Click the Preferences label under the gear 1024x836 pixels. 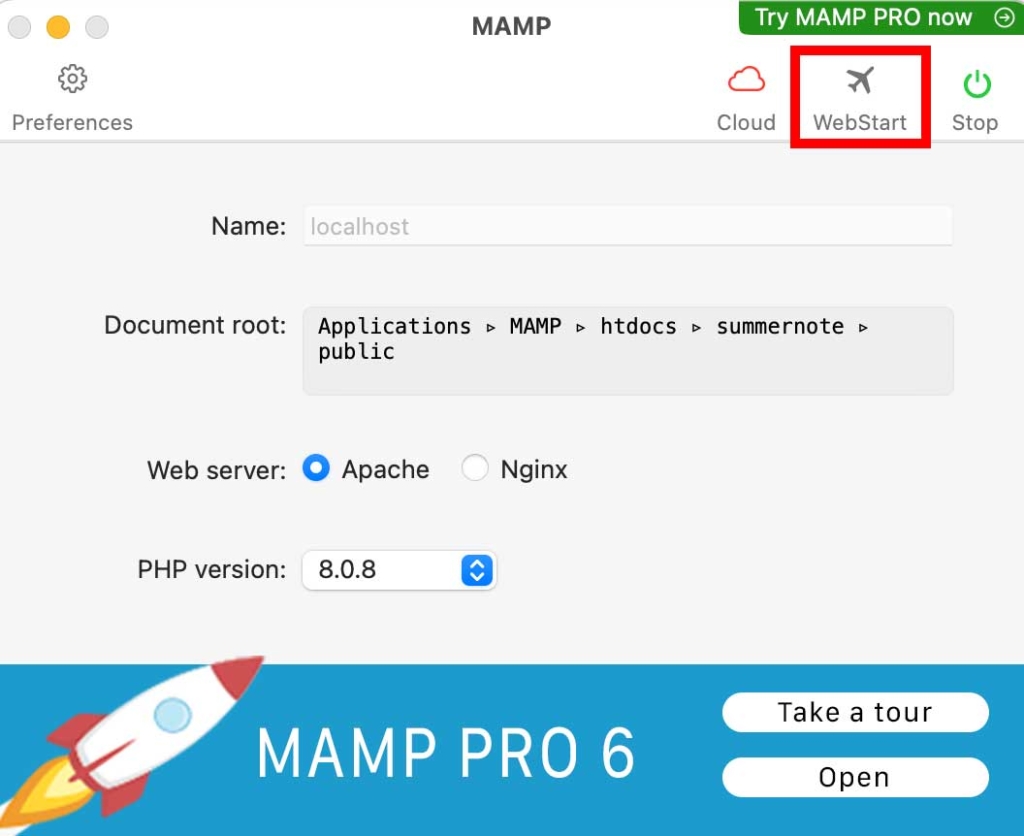[71, 122]
